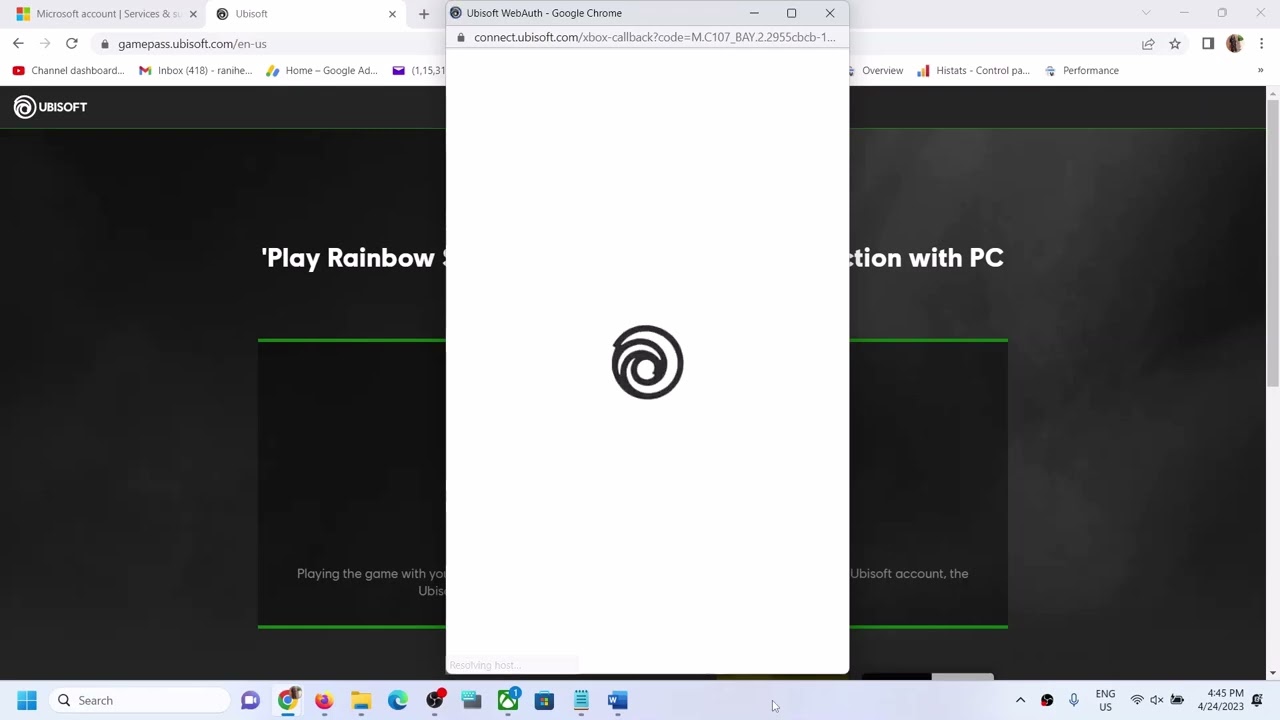
Task: Switch to Microsoft account Services tab
Action: coord(106,14)
